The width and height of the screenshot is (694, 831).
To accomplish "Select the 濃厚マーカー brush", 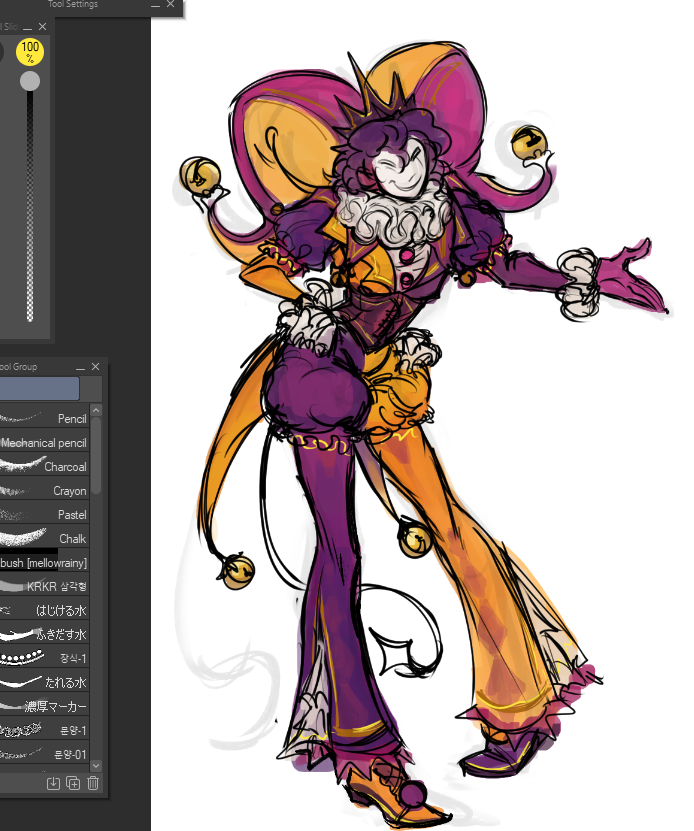I will 44,706.
